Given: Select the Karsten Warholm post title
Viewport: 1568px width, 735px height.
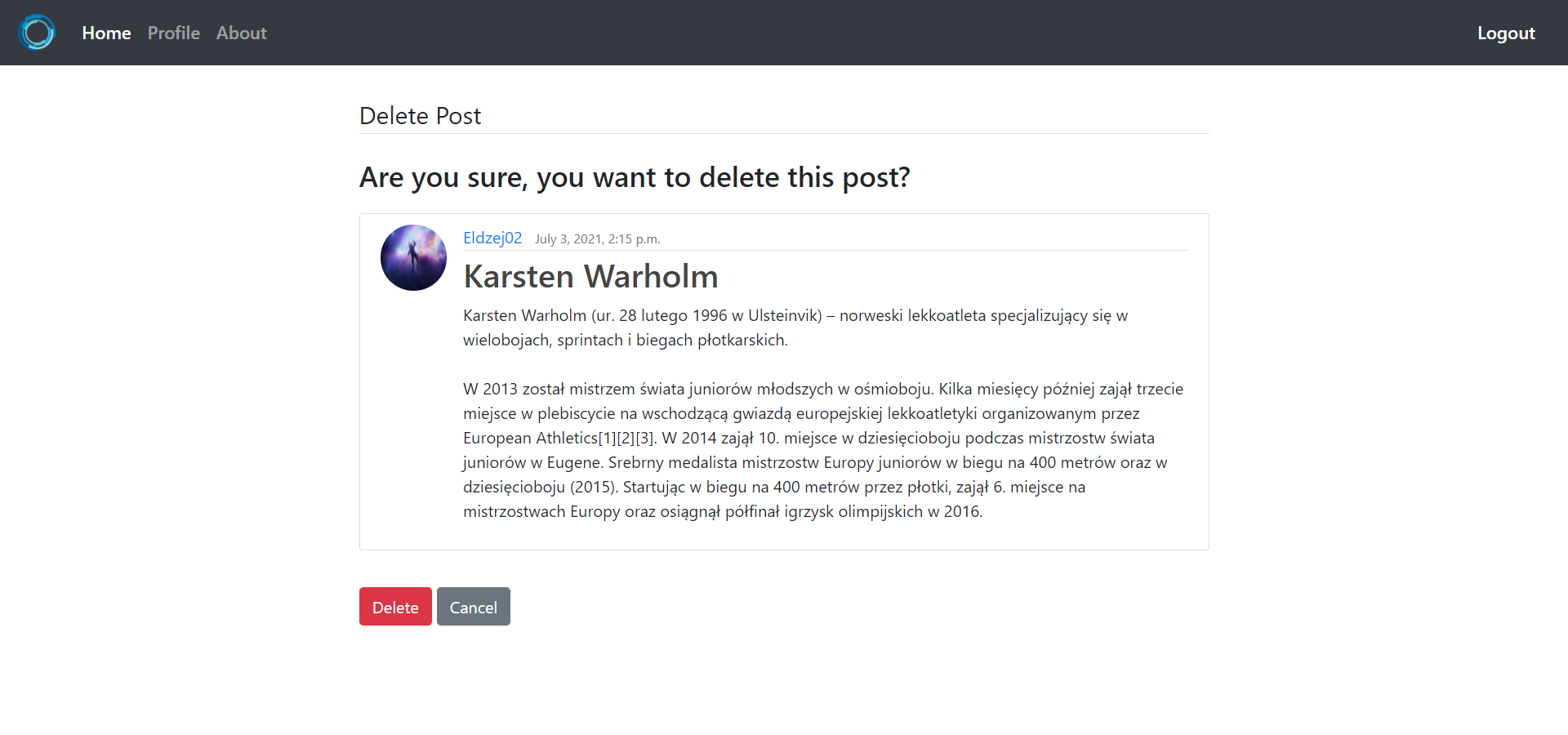Looking at the screenshot, I should (x=590, y=276).
